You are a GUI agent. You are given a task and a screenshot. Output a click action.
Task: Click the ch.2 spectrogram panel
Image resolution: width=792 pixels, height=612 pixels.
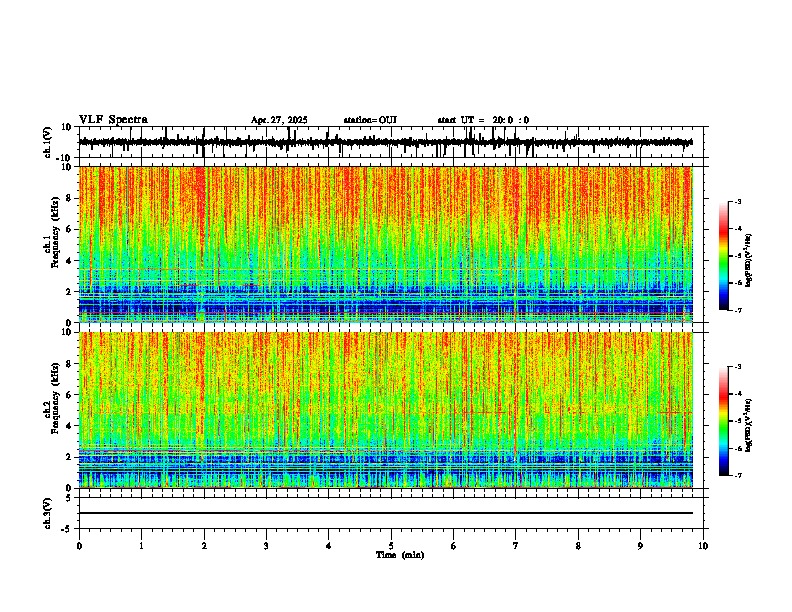coord(386,410)
